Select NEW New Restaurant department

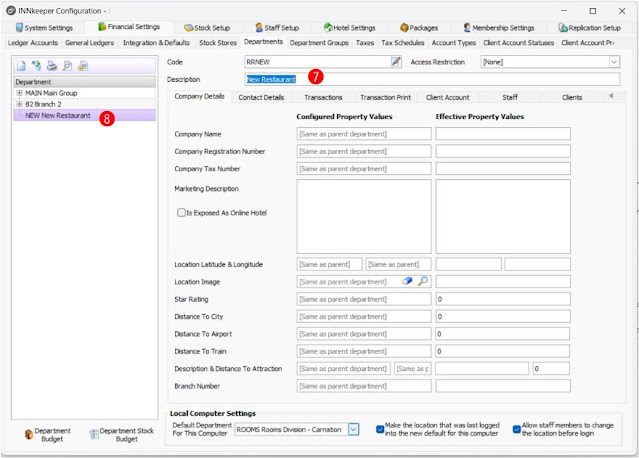(84, 115)
